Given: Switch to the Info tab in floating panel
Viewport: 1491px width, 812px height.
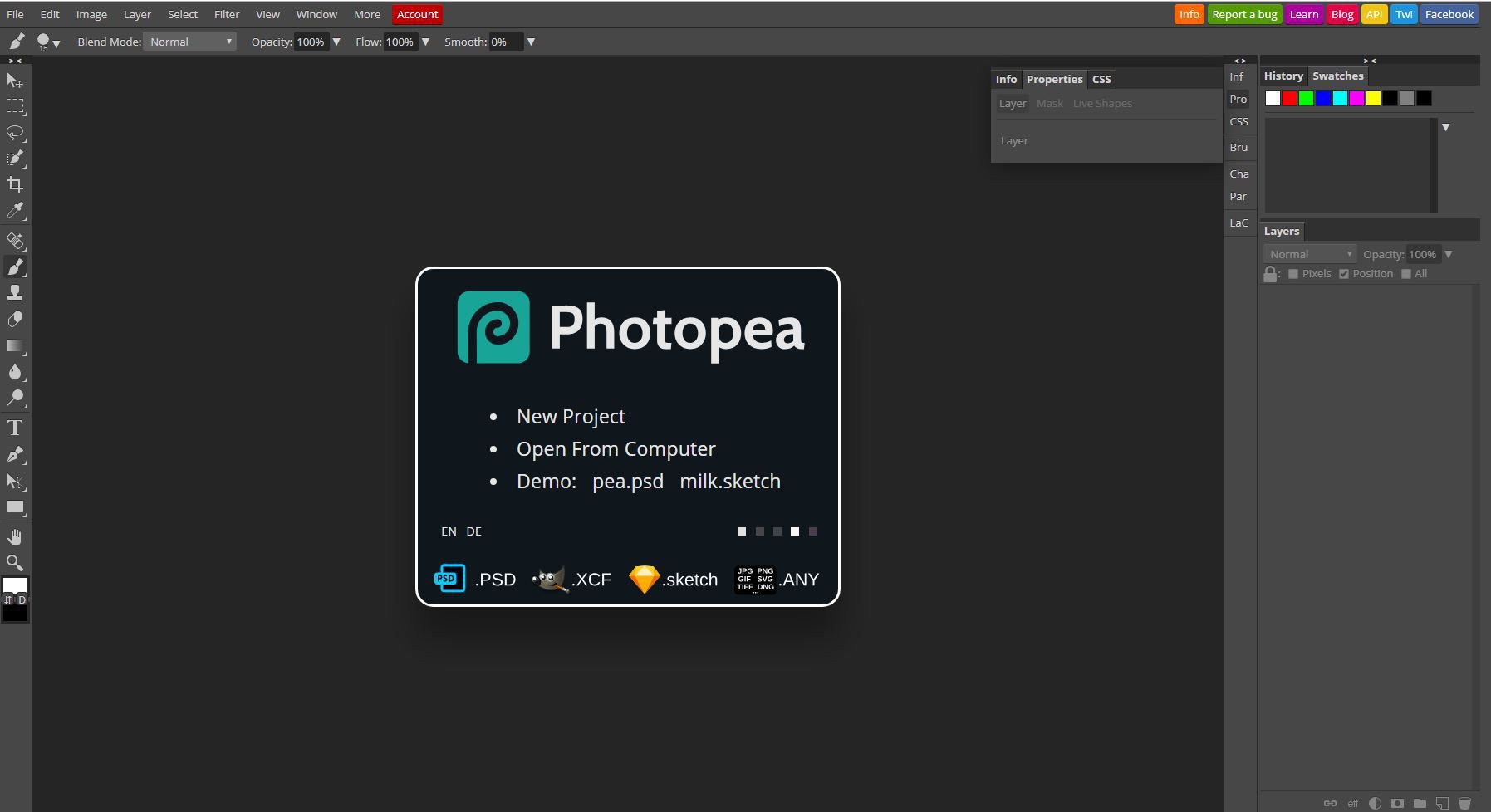Looking at the screenshot, I should pos(1006,79).
